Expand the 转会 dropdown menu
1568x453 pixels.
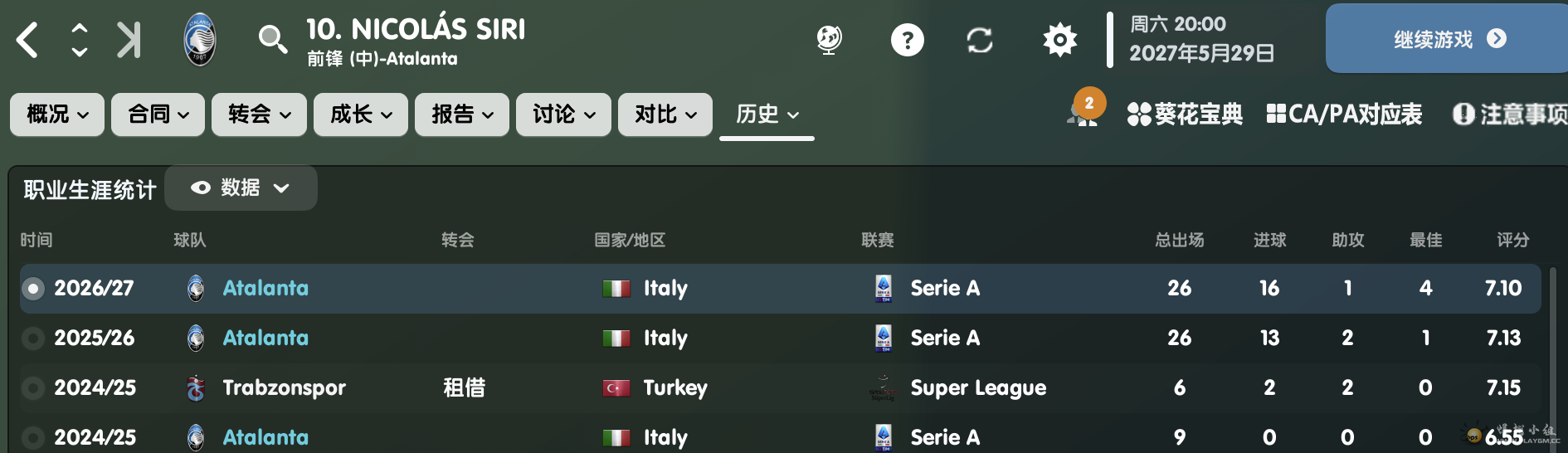point(259,114)
